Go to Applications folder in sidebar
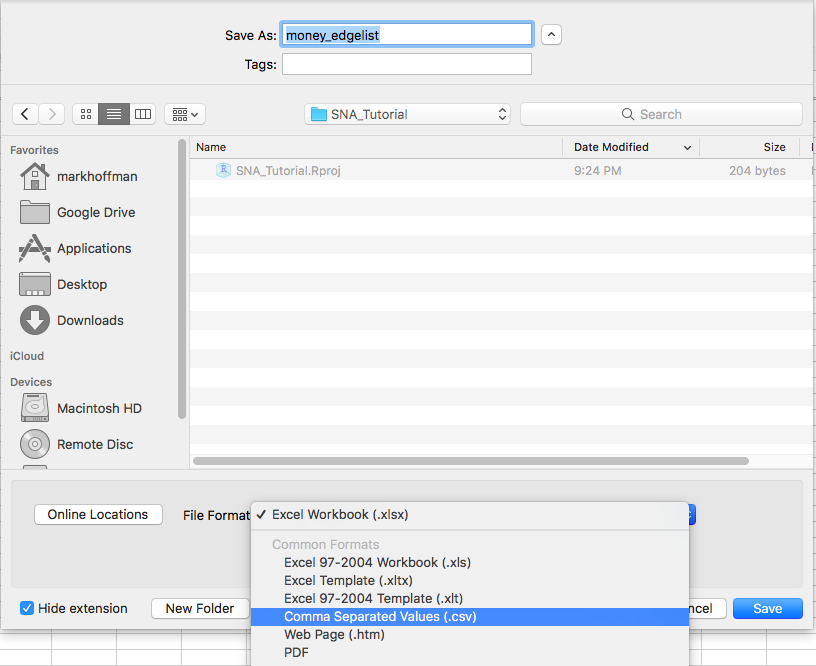816x666 pixels. pos(94,249)
